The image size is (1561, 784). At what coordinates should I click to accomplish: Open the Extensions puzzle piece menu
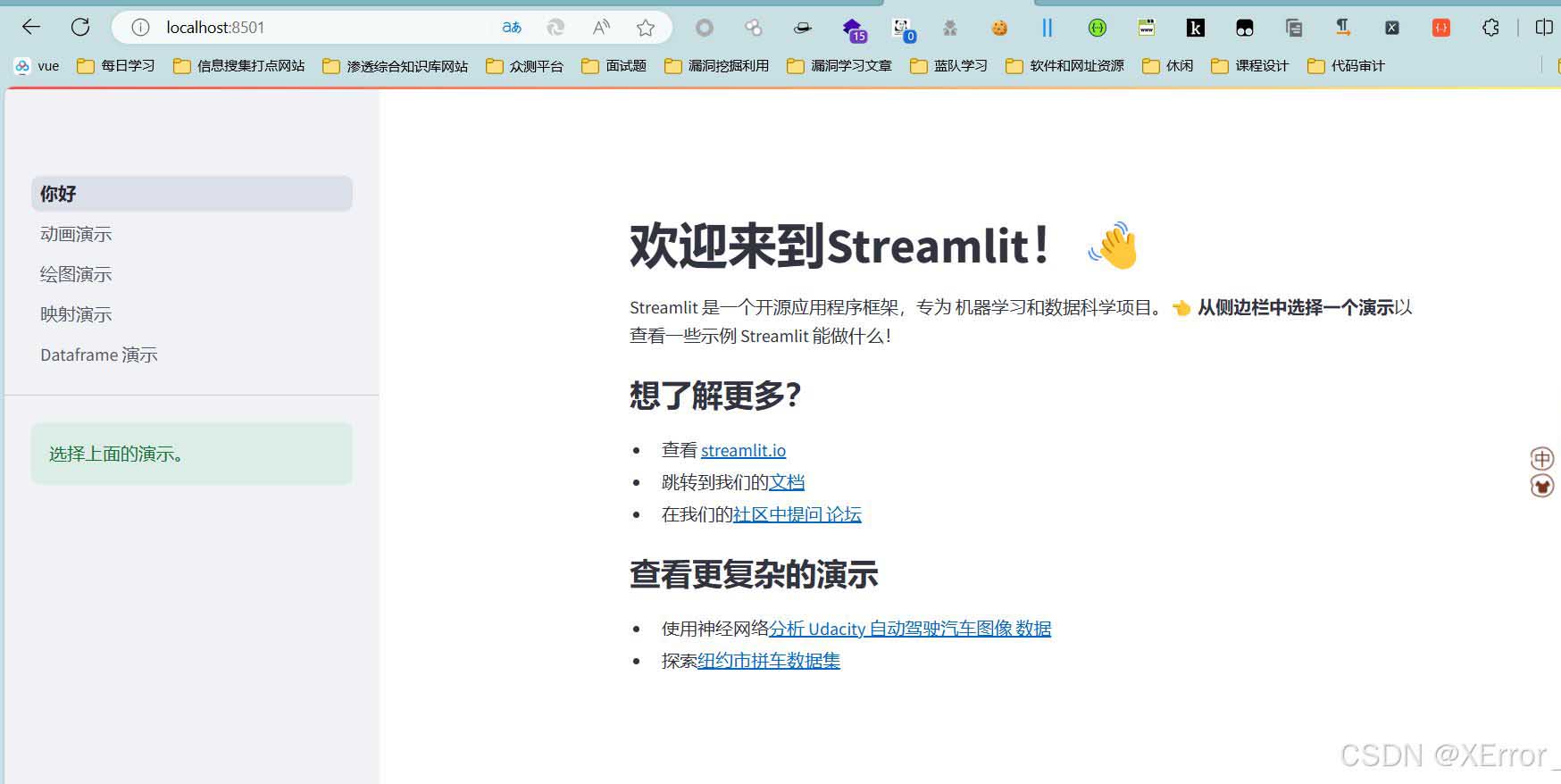point(1490,28)
